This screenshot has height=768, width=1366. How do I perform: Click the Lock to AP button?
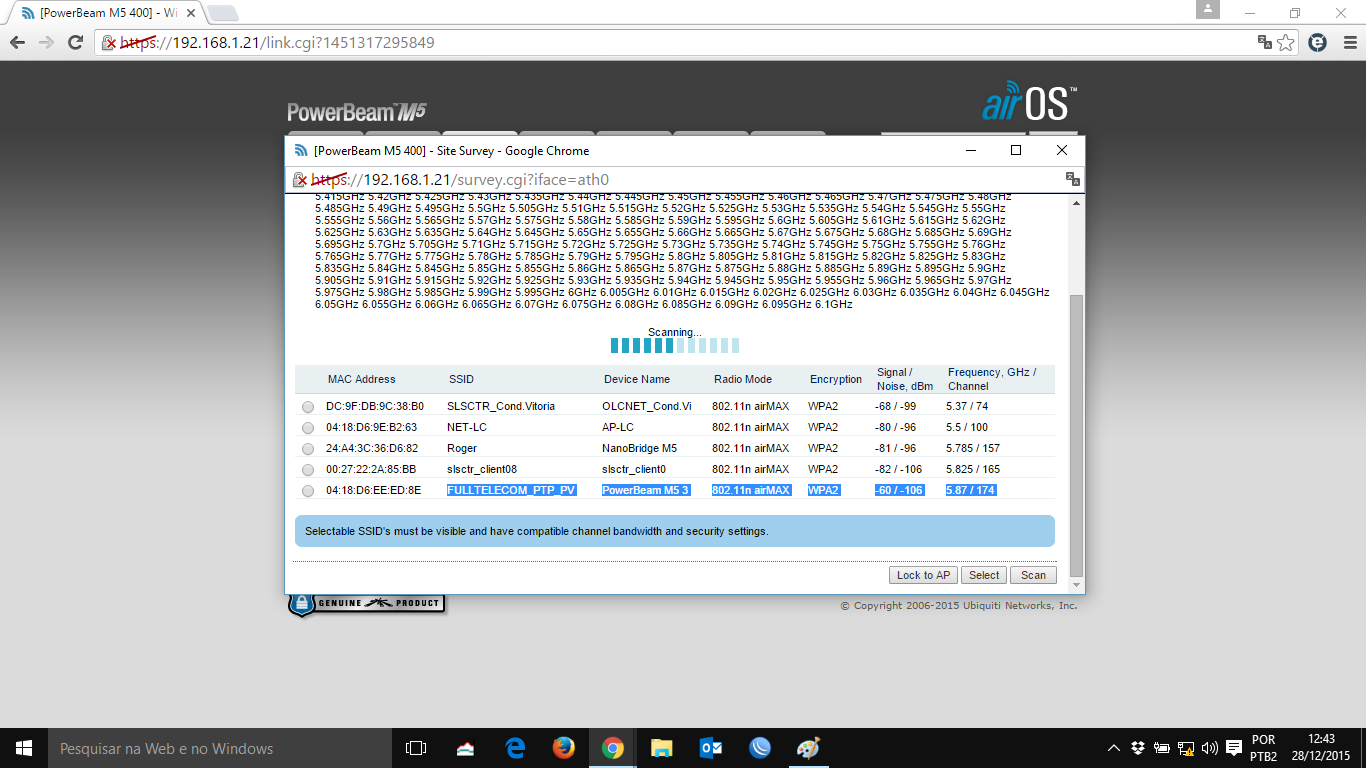point(923,575)
